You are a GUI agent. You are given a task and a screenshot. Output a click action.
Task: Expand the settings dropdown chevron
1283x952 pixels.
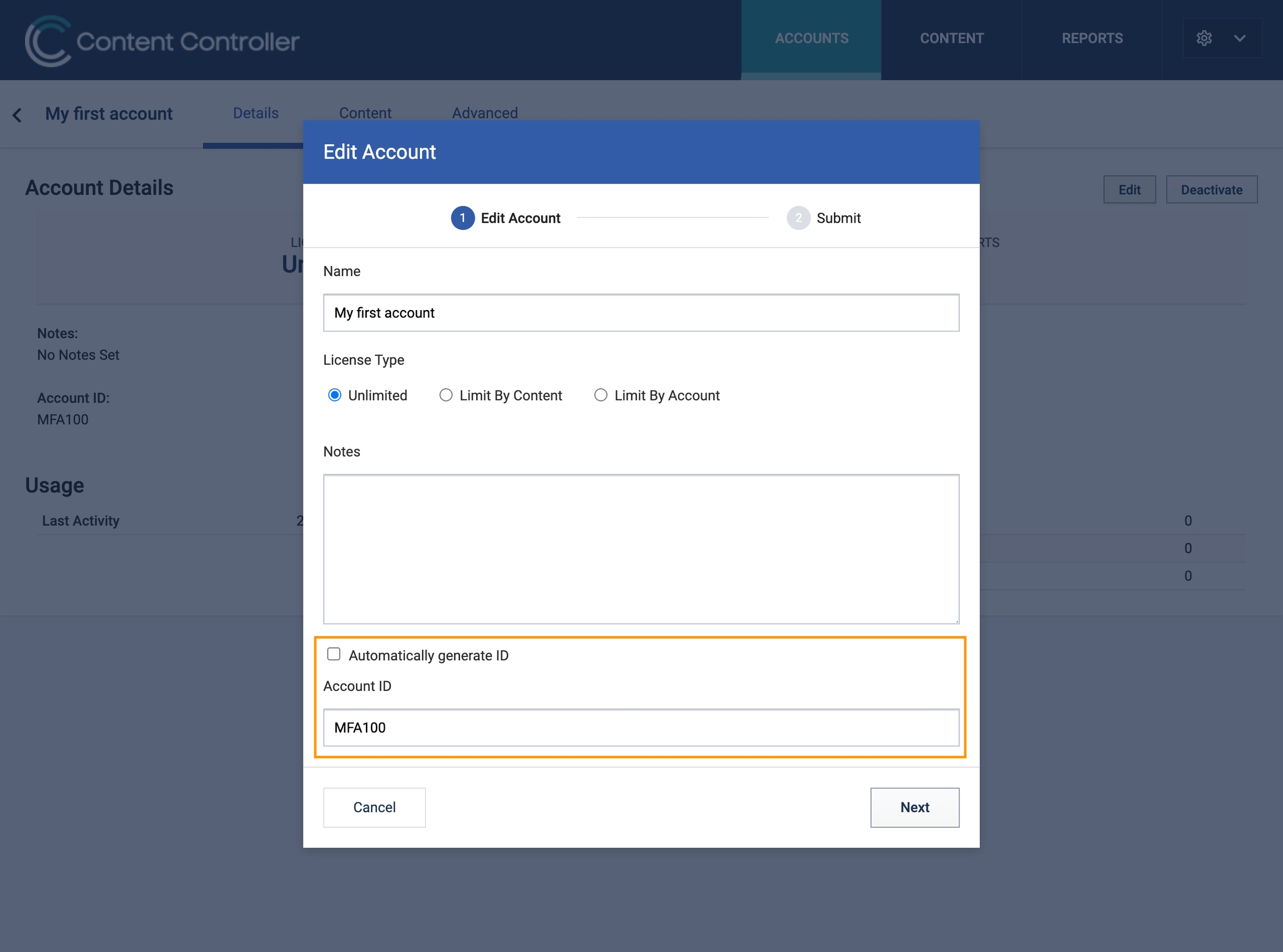[x=1239, y=38]
